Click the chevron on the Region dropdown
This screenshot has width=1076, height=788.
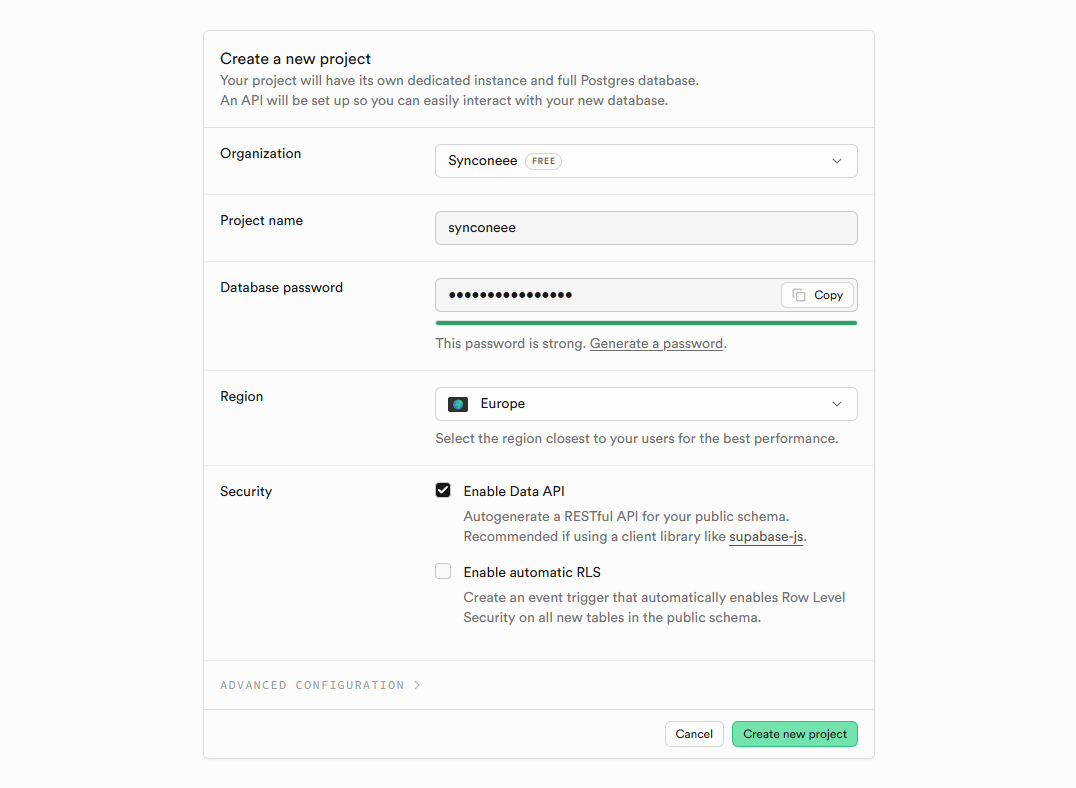837,404
